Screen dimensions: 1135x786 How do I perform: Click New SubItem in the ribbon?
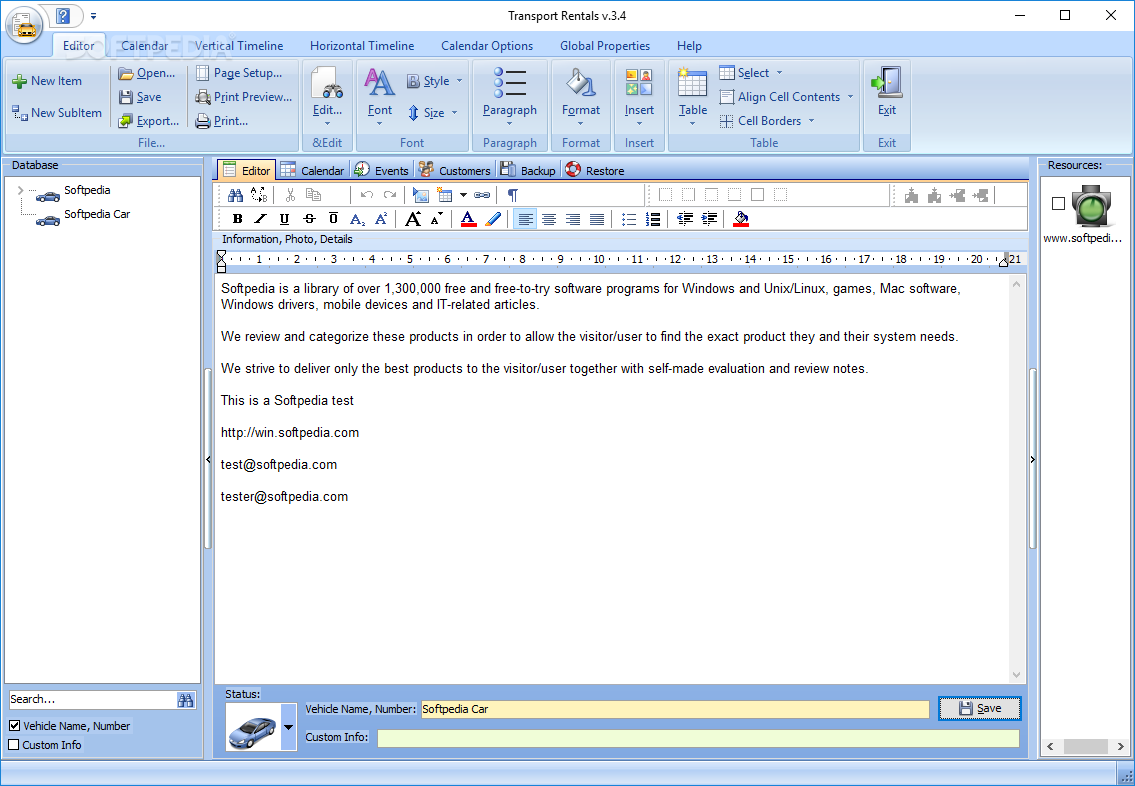pyautogui.click(x=57, y=113)
